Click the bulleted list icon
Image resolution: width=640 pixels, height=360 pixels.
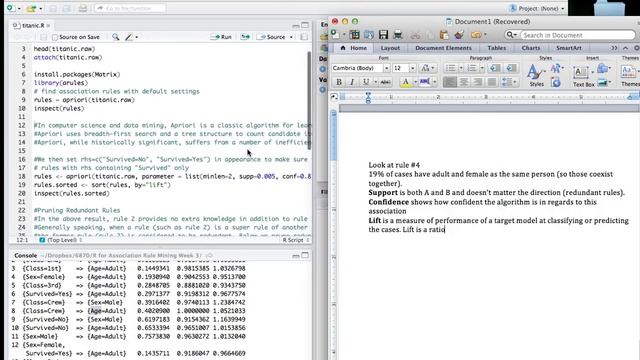click(450, 68)
